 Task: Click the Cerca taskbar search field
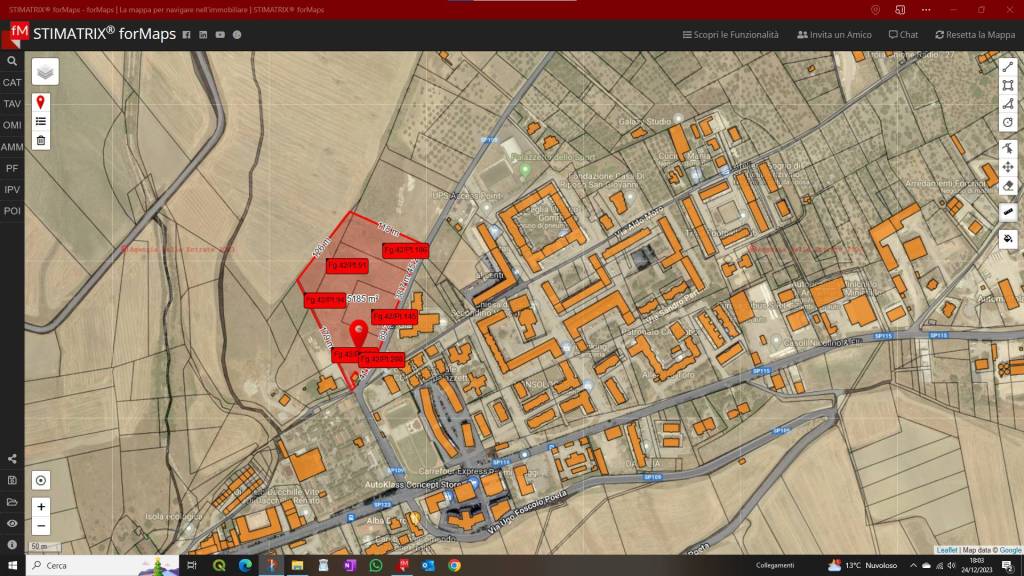[x=102, y=566]
